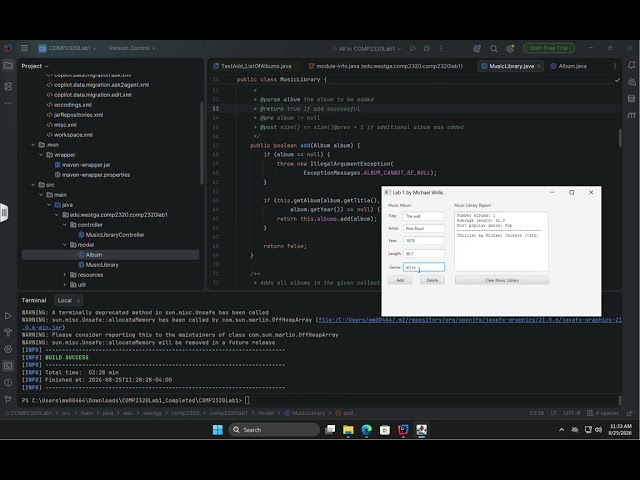Click the Length field in Lab 1 window
Screen dimensions: 640x480
point(424,253)
